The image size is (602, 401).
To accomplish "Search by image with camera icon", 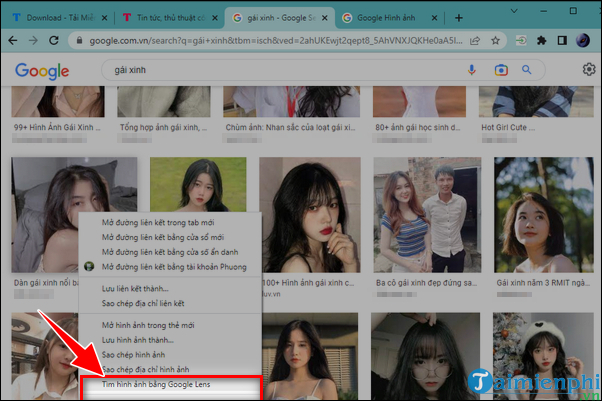I will [x=501, y=70].
